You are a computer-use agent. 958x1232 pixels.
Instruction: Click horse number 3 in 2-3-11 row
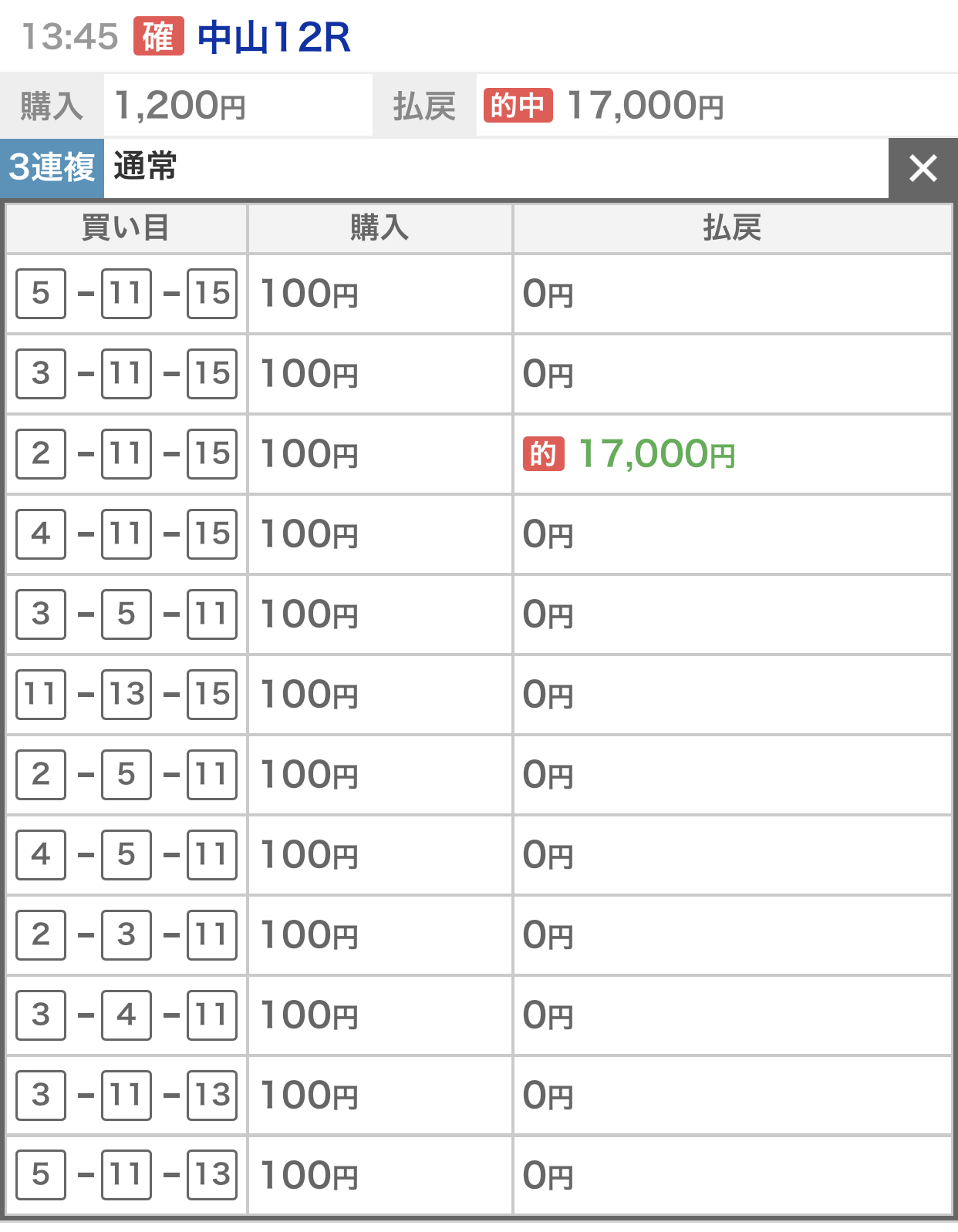(126, 935)
